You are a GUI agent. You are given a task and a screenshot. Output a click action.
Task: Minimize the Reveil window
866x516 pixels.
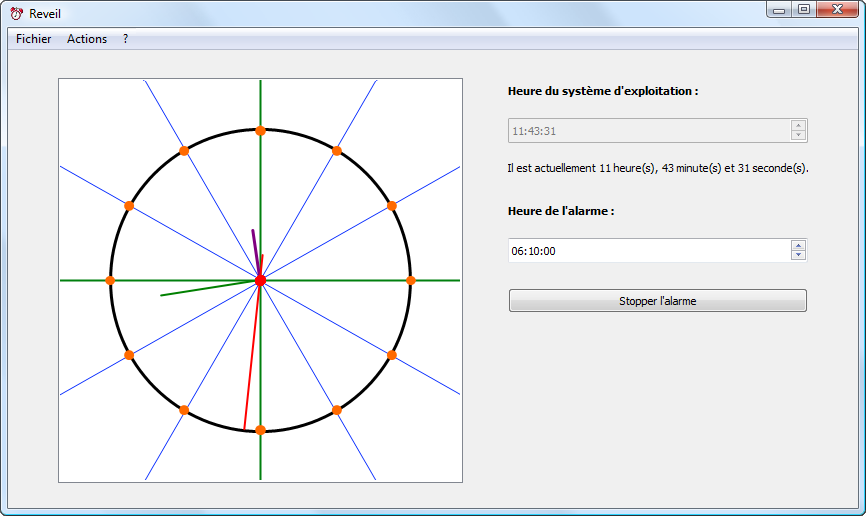point(780,9)
